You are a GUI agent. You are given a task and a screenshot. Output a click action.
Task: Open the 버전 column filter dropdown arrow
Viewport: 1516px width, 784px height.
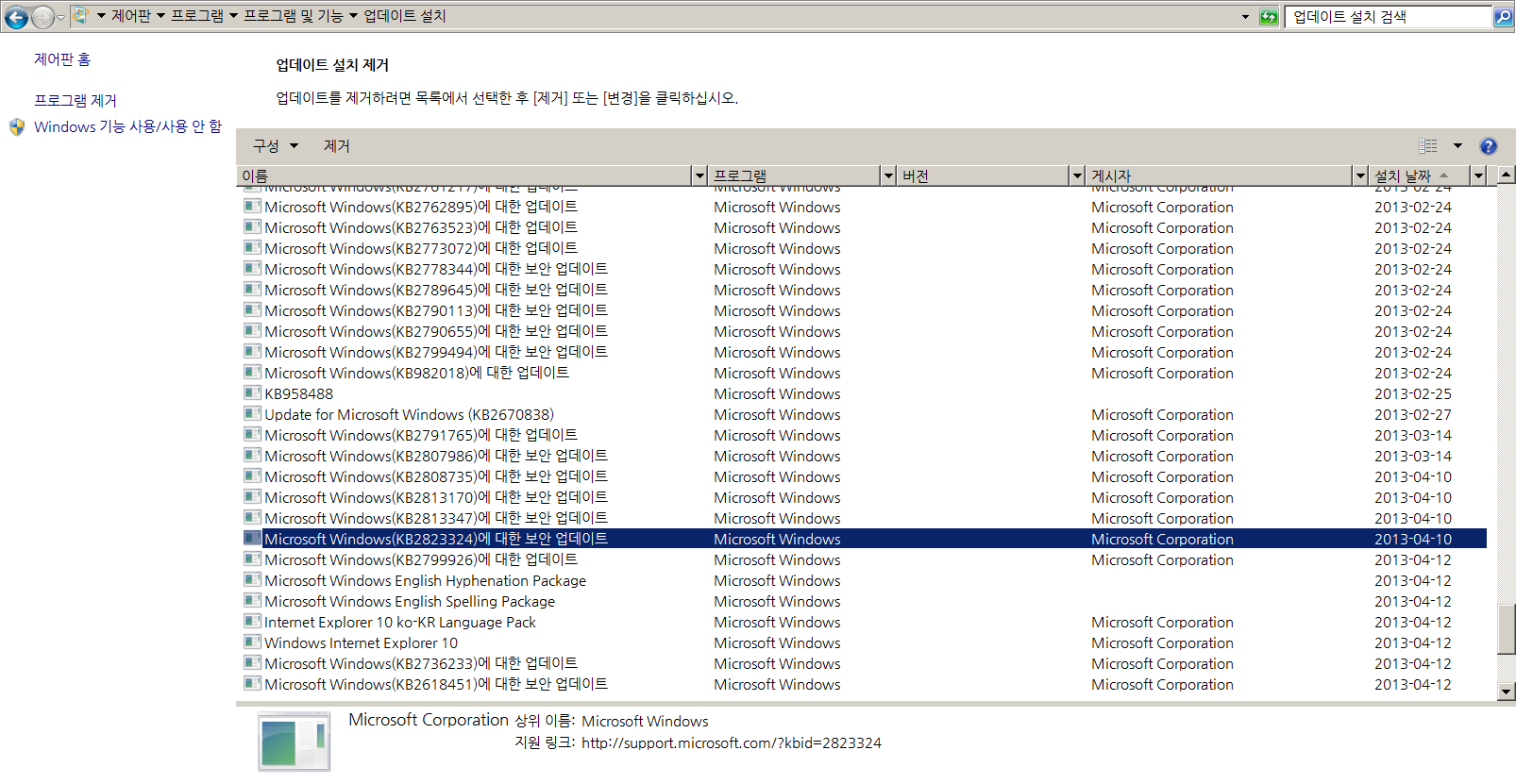click(1077, 175)
